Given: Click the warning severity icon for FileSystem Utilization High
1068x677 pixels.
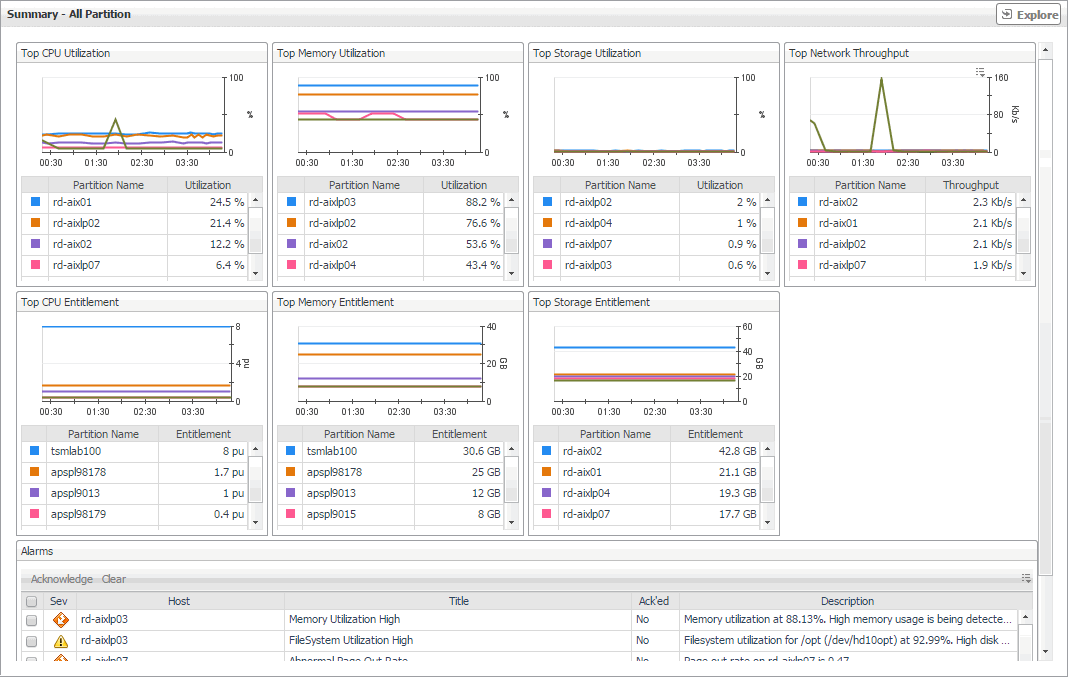Looking at the screenshot, I should [x=60, y=641].
